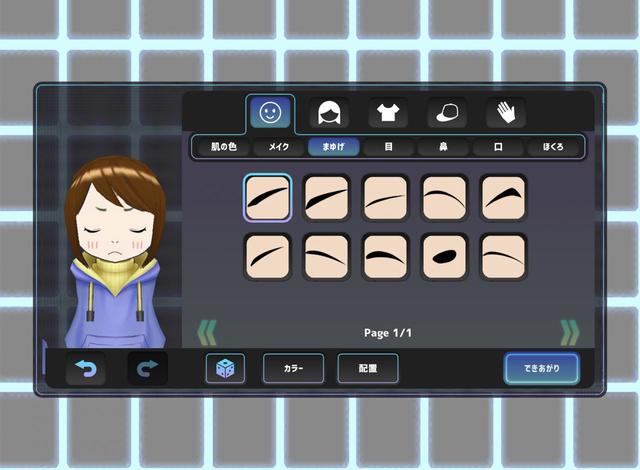Open the cap accessories category tab
The width and height of the screenshot is (640, 470).
(447, 113)
